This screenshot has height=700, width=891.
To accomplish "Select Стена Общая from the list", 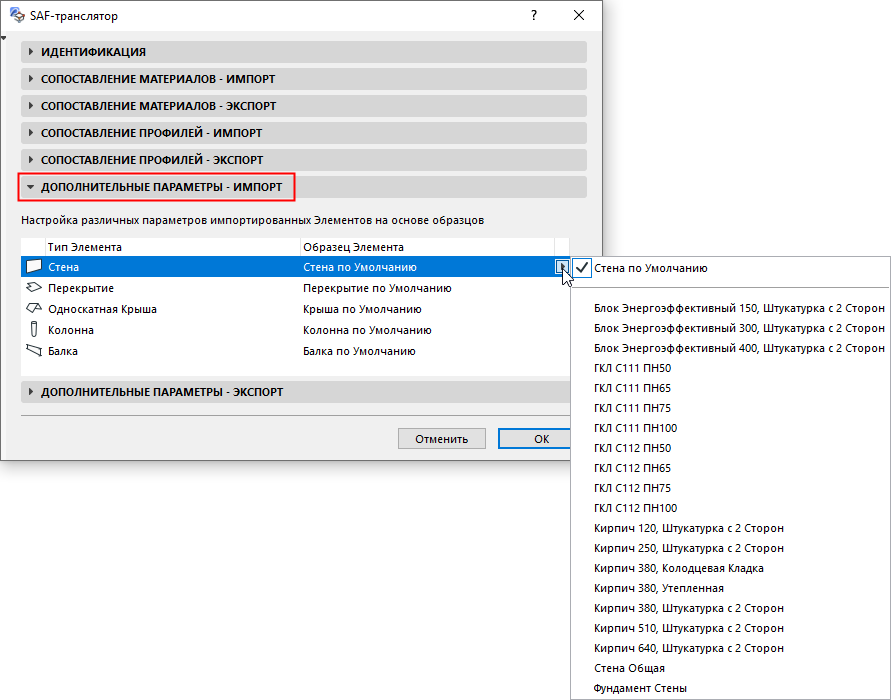I will (x=731, y=668).
